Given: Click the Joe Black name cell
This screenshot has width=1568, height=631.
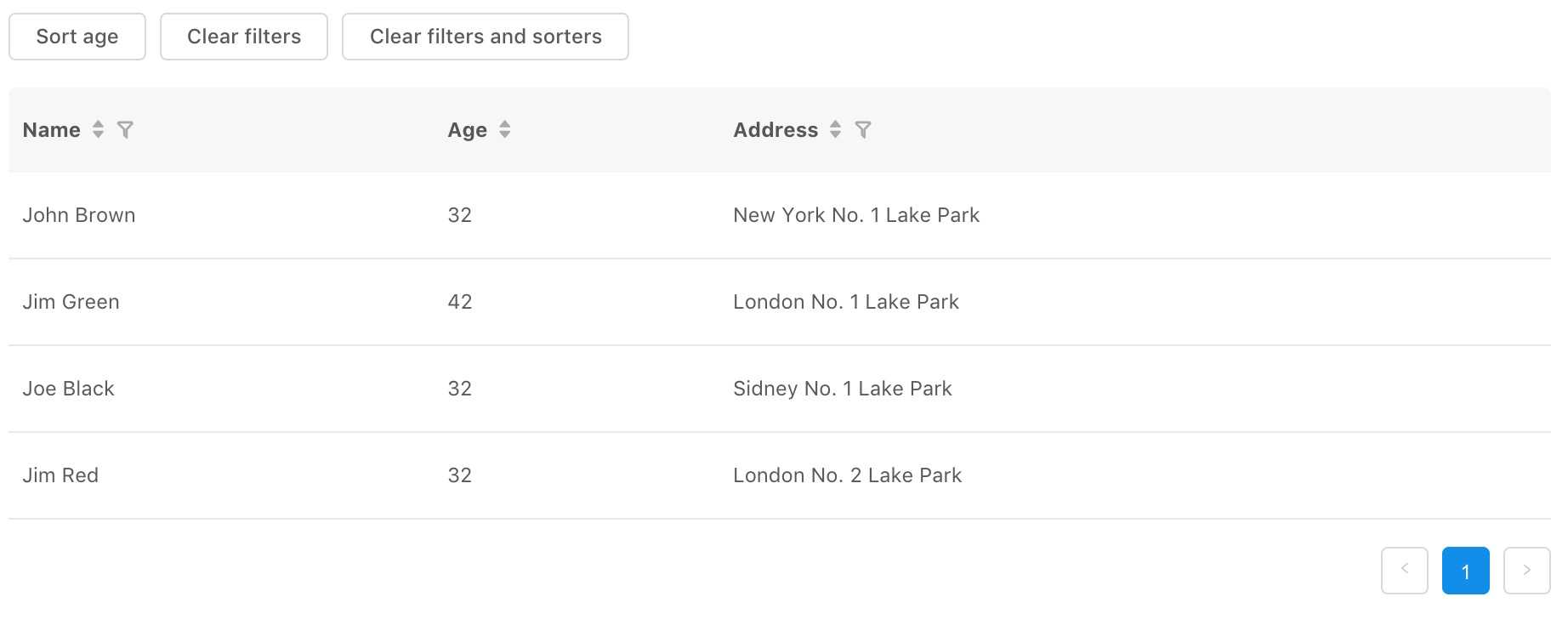Looking at the screenshot, I should coord(69,389).
